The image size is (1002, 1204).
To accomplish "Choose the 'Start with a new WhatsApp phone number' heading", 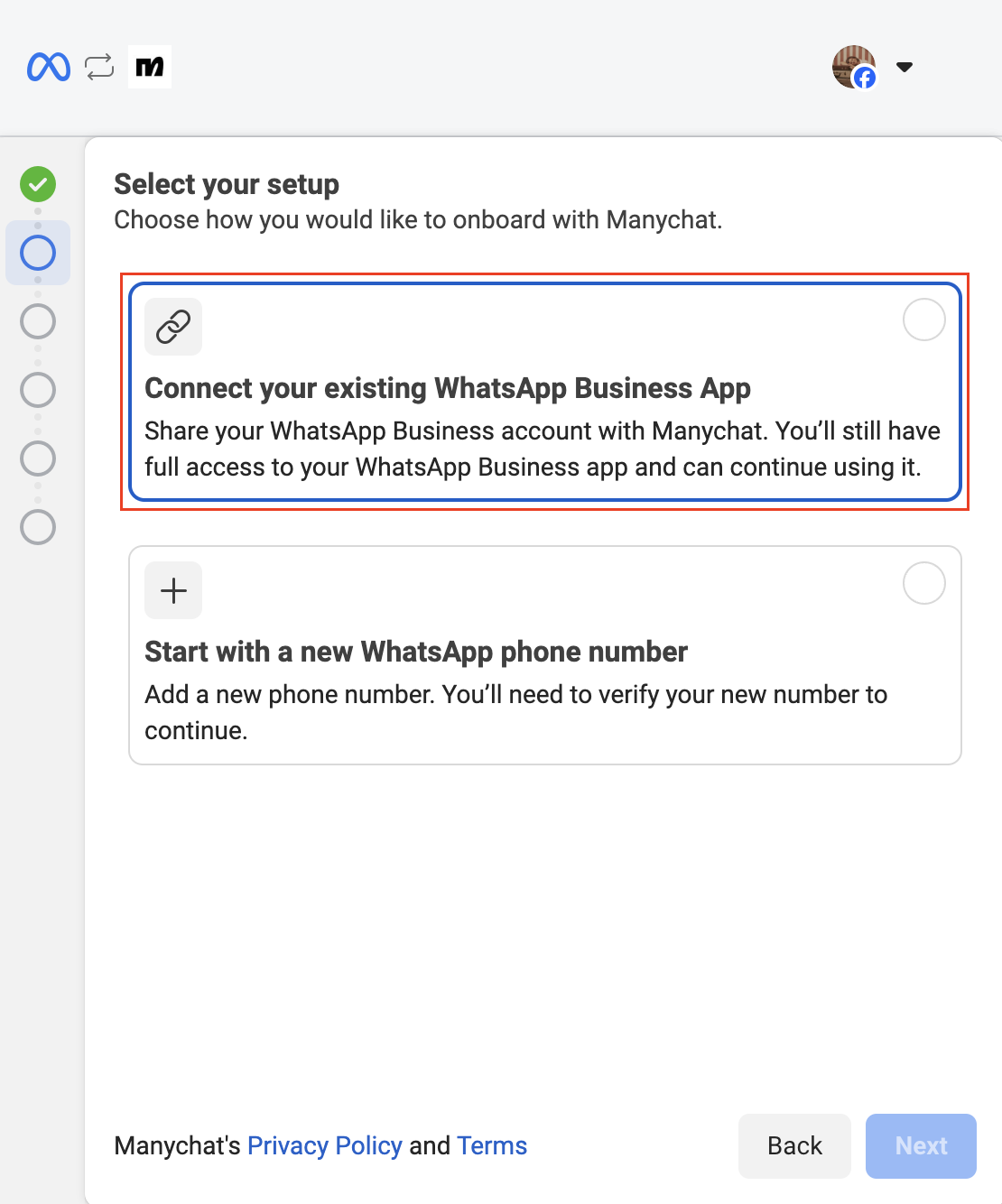I will pyautogui.click(x=416, y=652).
